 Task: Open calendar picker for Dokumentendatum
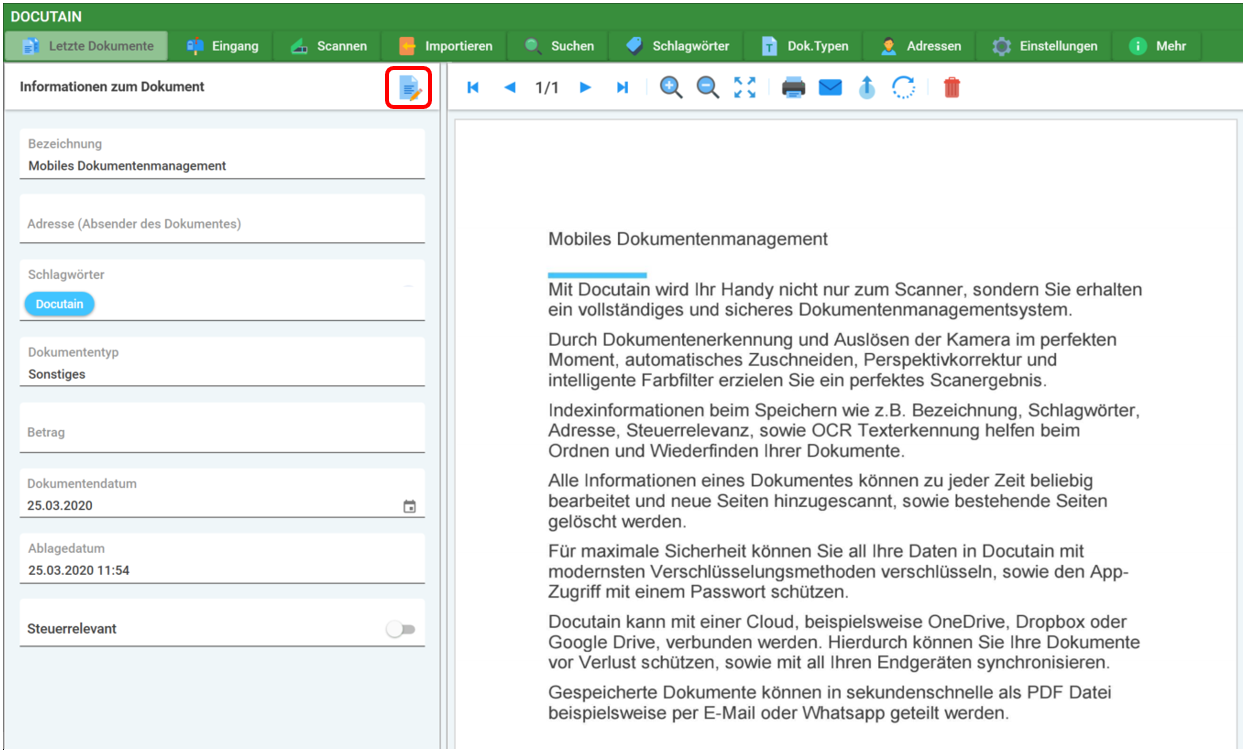pos(409,507)
